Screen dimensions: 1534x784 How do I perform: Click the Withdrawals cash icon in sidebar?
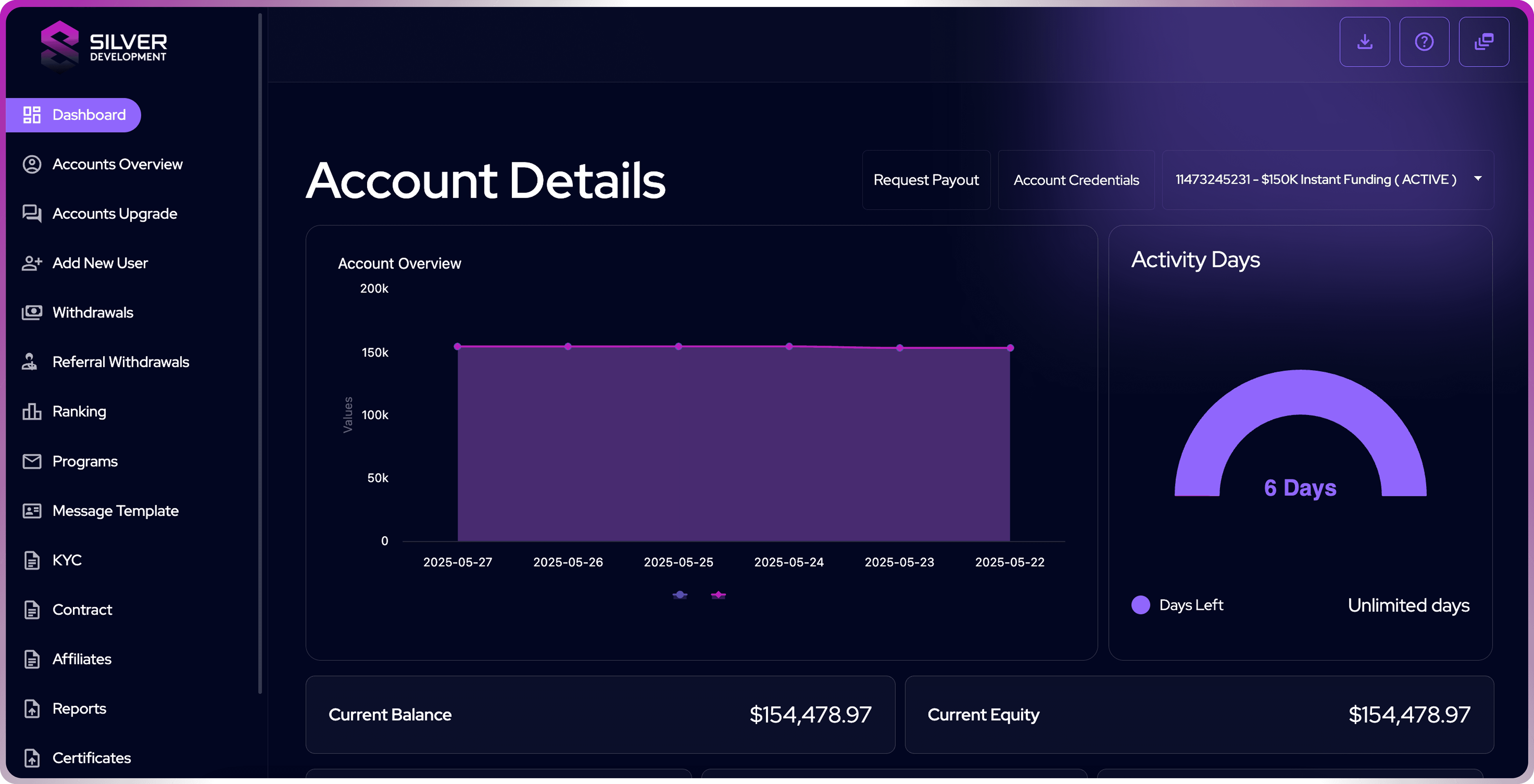click(32, 312)
